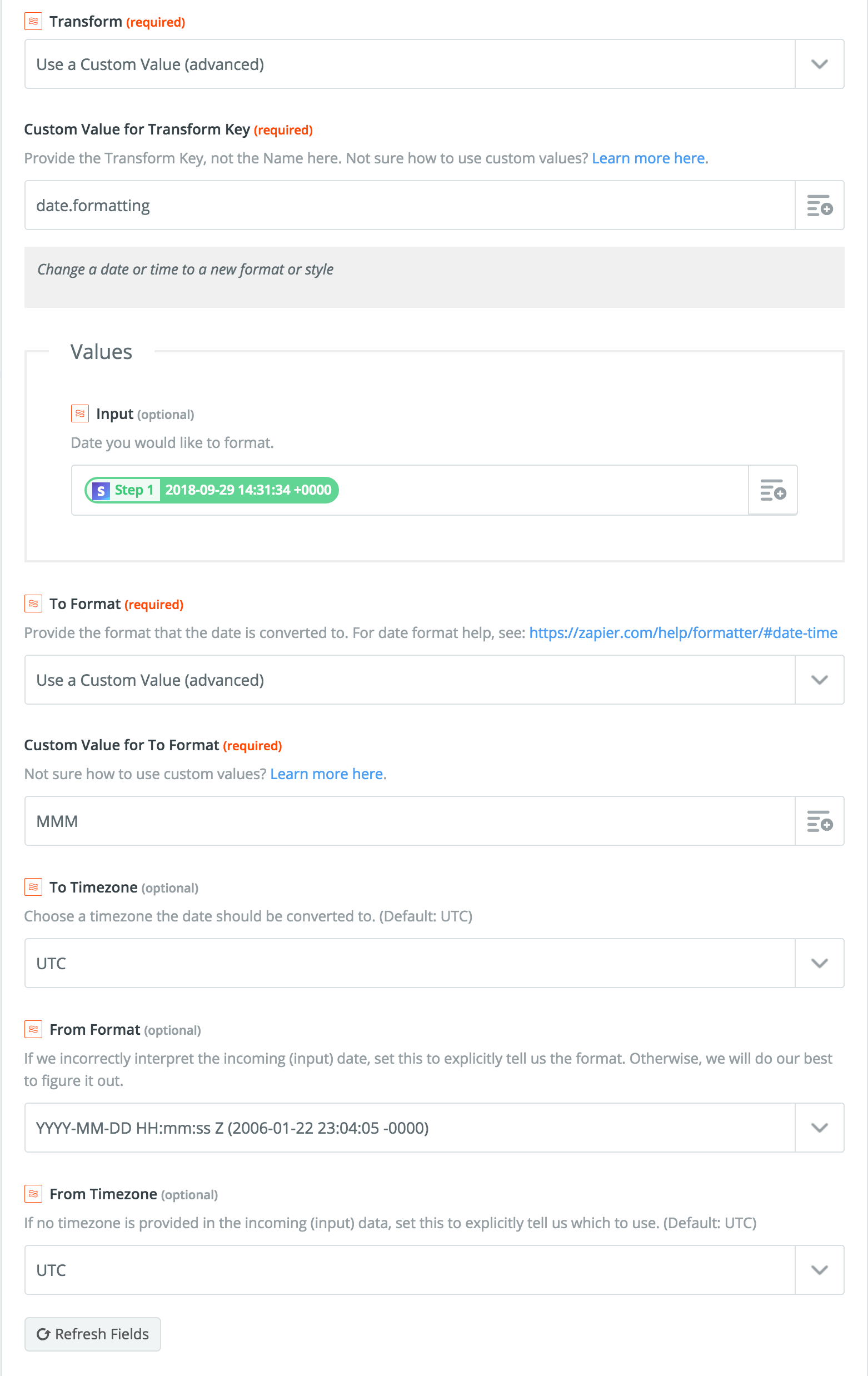Open the Transform dropdown
This screenshot has height=1376, width=868.
tap(435, 64)
